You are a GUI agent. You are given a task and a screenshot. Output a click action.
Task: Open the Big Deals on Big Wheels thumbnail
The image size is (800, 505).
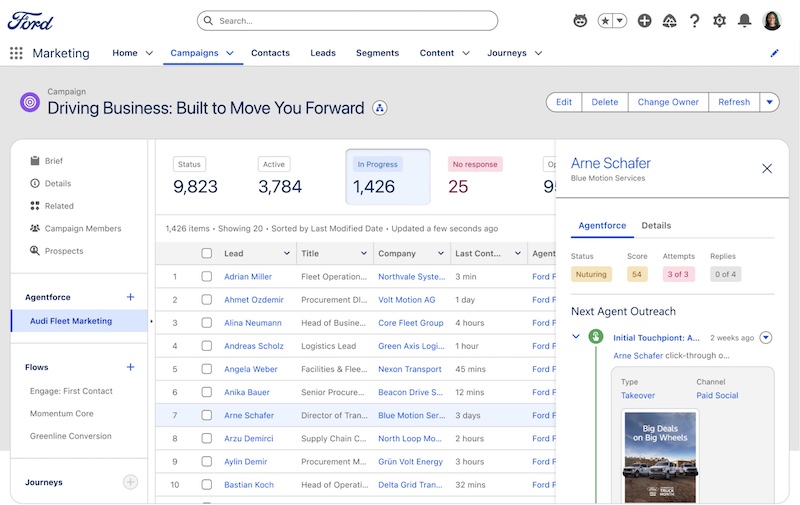[660, 458]
